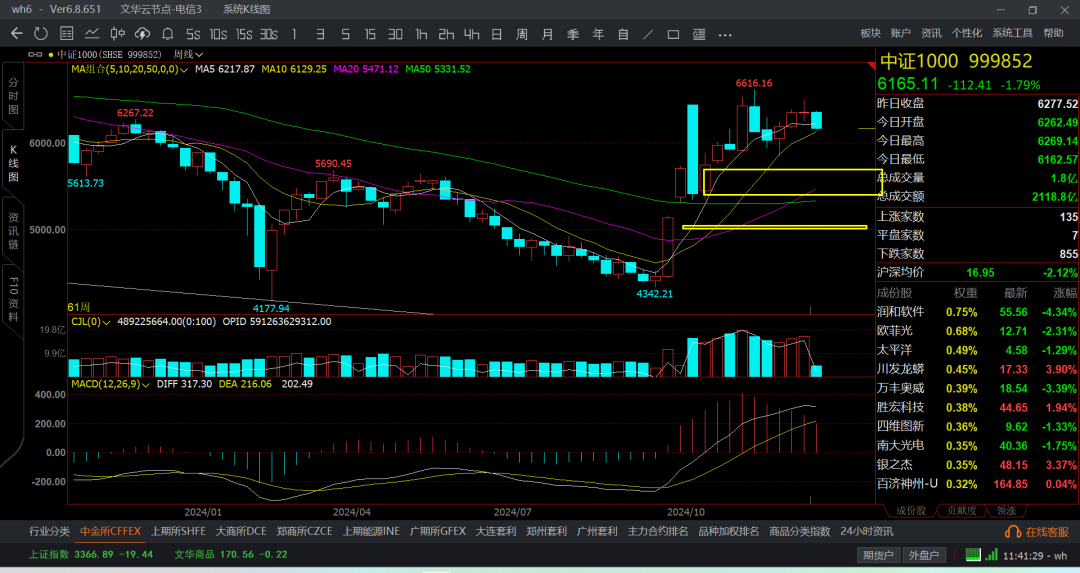
Task: Select the candlestick chart type icon
Action: [118, 34]
